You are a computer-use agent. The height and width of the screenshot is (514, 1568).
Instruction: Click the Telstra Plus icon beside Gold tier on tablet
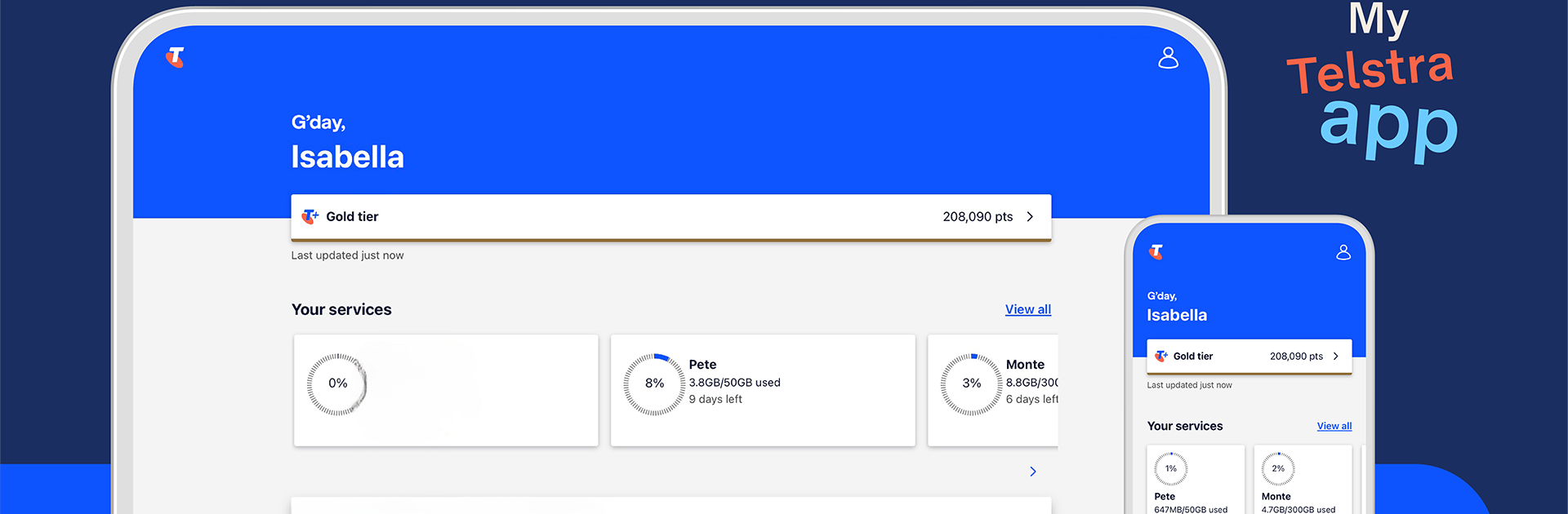[x=310, y=216]
